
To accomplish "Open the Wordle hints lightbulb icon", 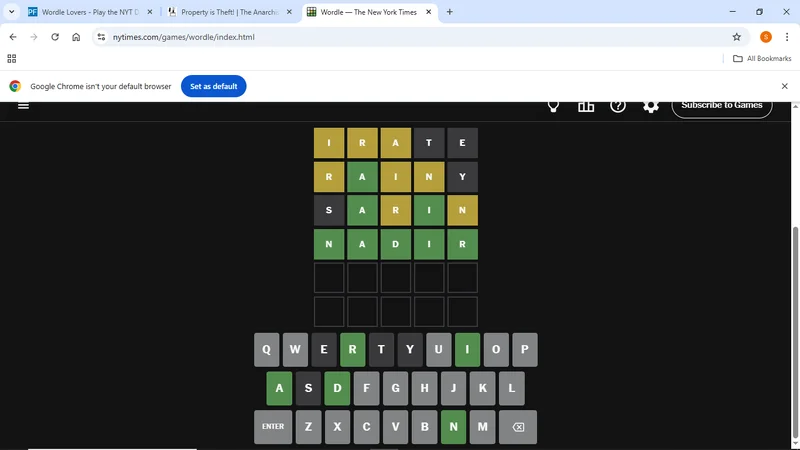I will [553, 106].
